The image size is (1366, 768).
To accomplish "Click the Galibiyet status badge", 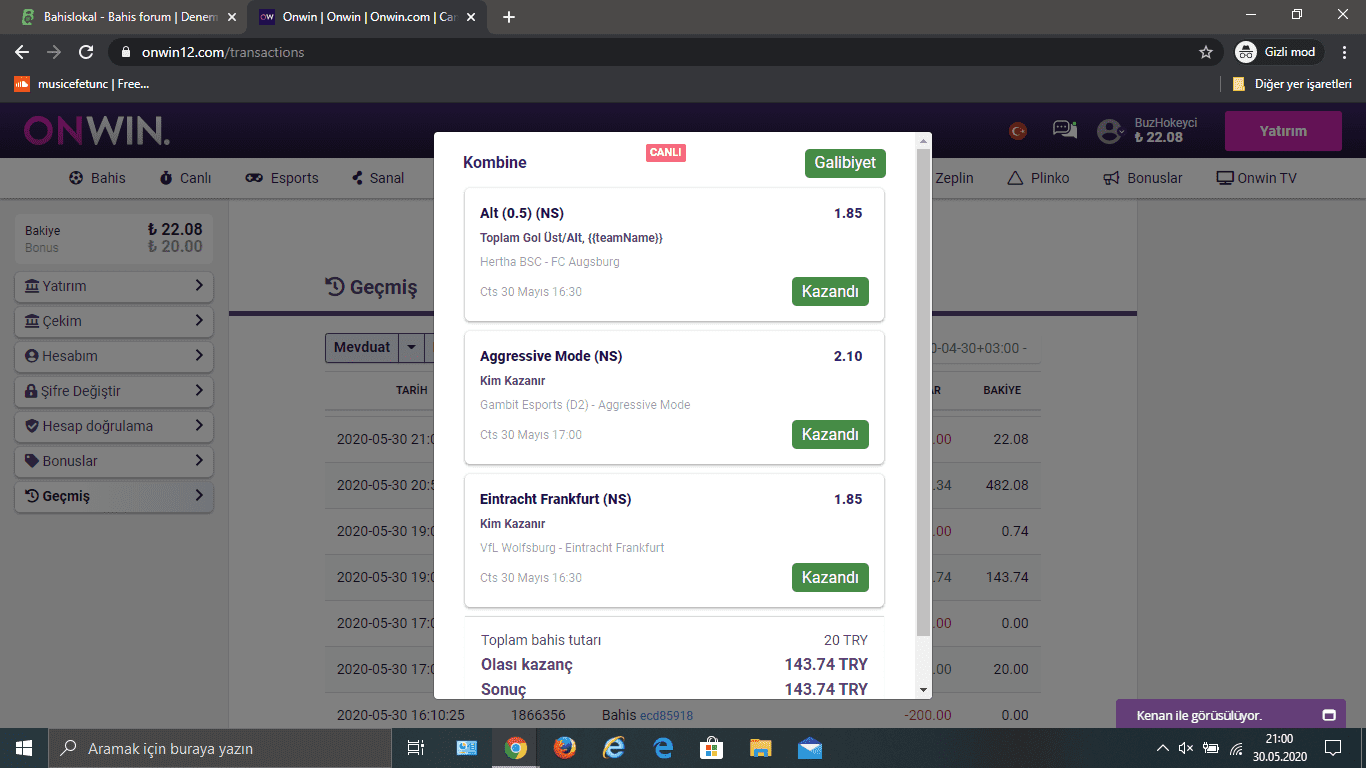I will 845,163.
